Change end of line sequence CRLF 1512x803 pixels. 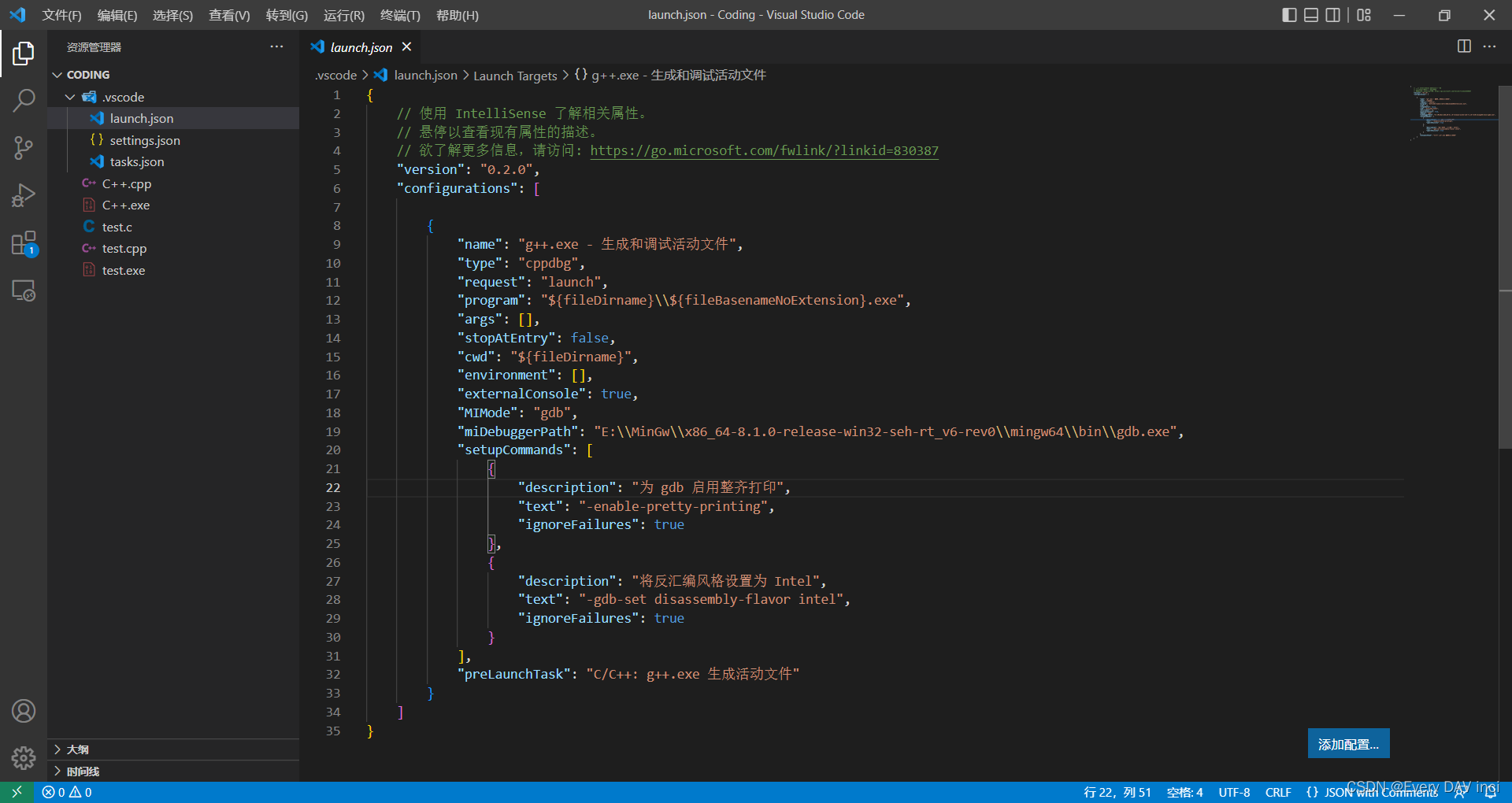point(1278,793)
